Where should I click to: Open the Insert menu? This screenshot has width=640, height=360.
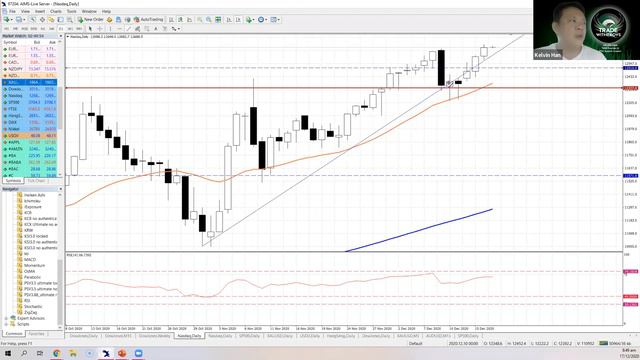pyautogui.click(x=40, y=11)
